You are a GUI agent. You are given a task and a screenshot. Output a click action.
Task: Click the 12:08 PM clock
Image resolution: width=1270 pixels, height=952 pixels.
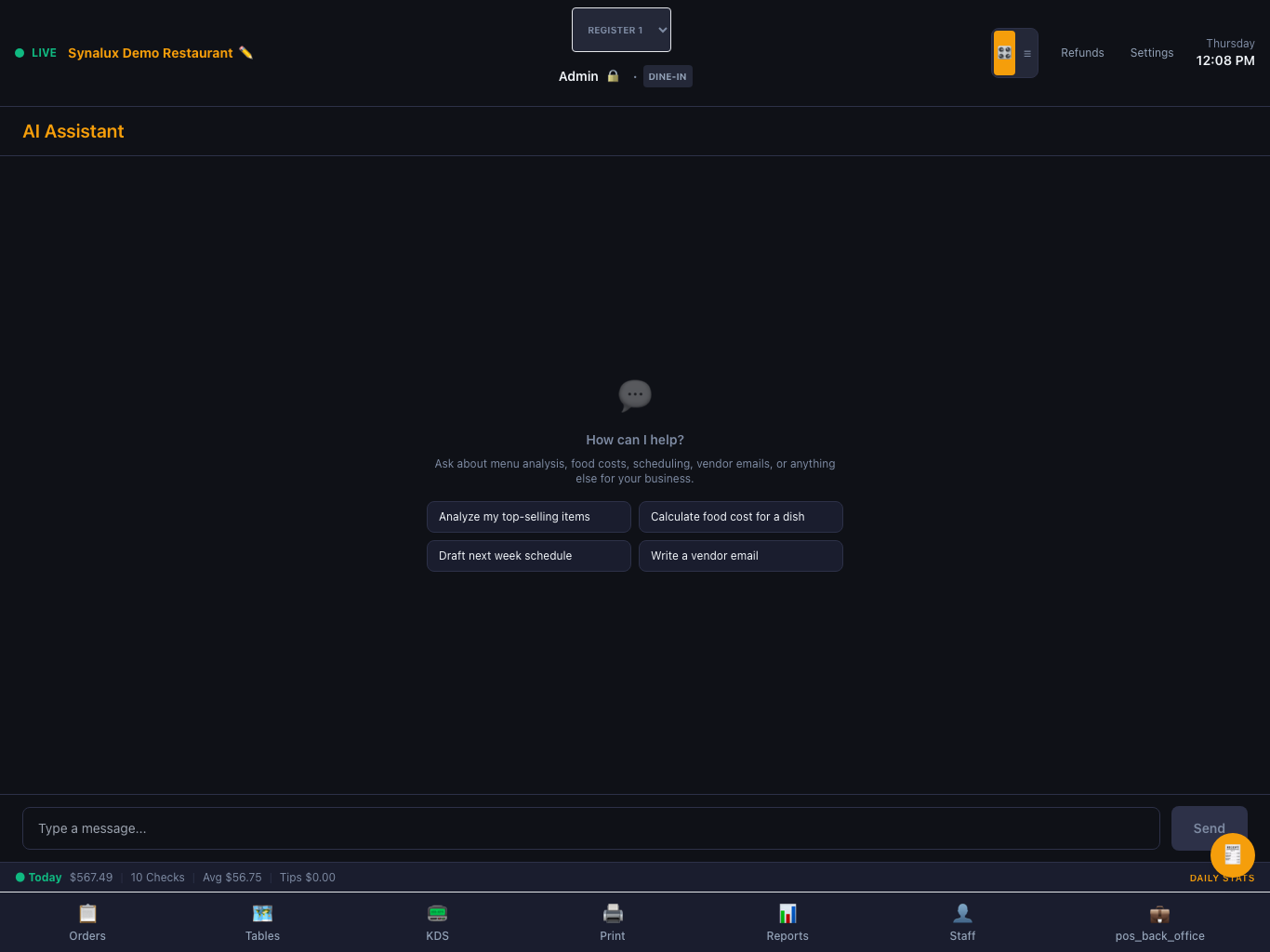[1225, 60]
